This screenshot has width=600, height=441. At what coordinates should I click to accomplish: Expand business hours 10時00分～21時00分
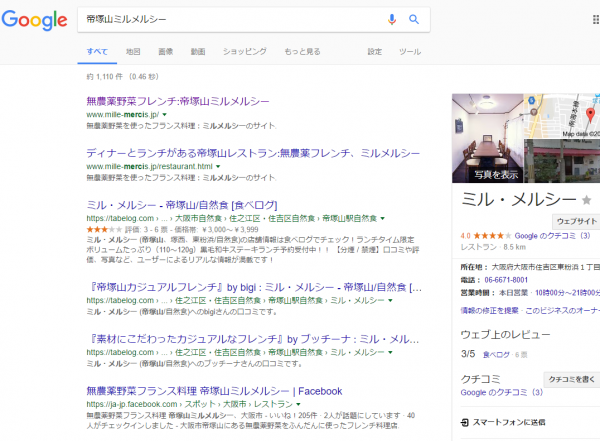[x=567, y=293]
